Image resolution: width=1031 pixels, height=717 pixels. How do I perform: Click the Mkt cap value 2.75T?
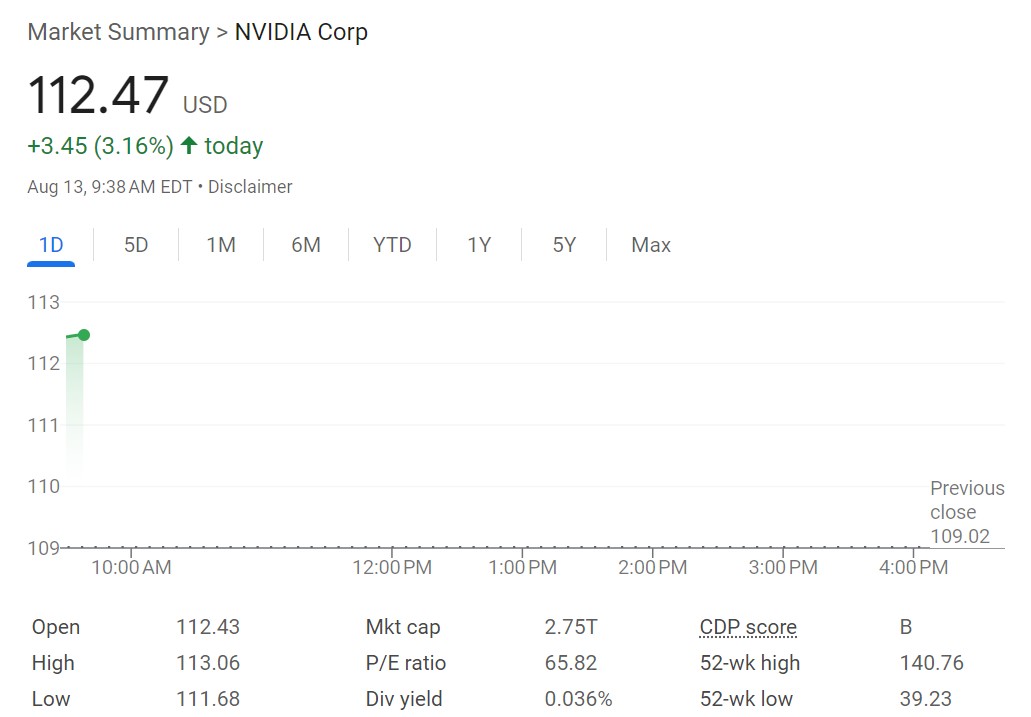[571, 628]
